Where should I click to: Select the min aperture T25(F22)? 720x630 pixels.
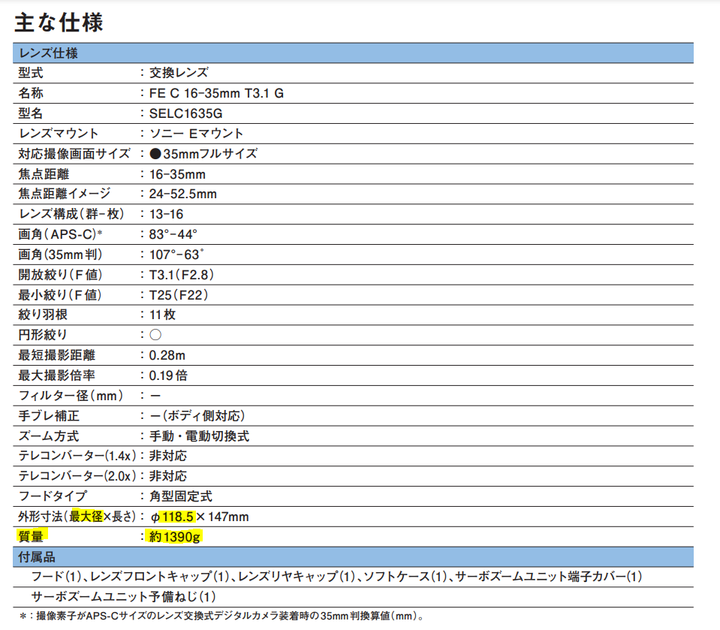179,295
